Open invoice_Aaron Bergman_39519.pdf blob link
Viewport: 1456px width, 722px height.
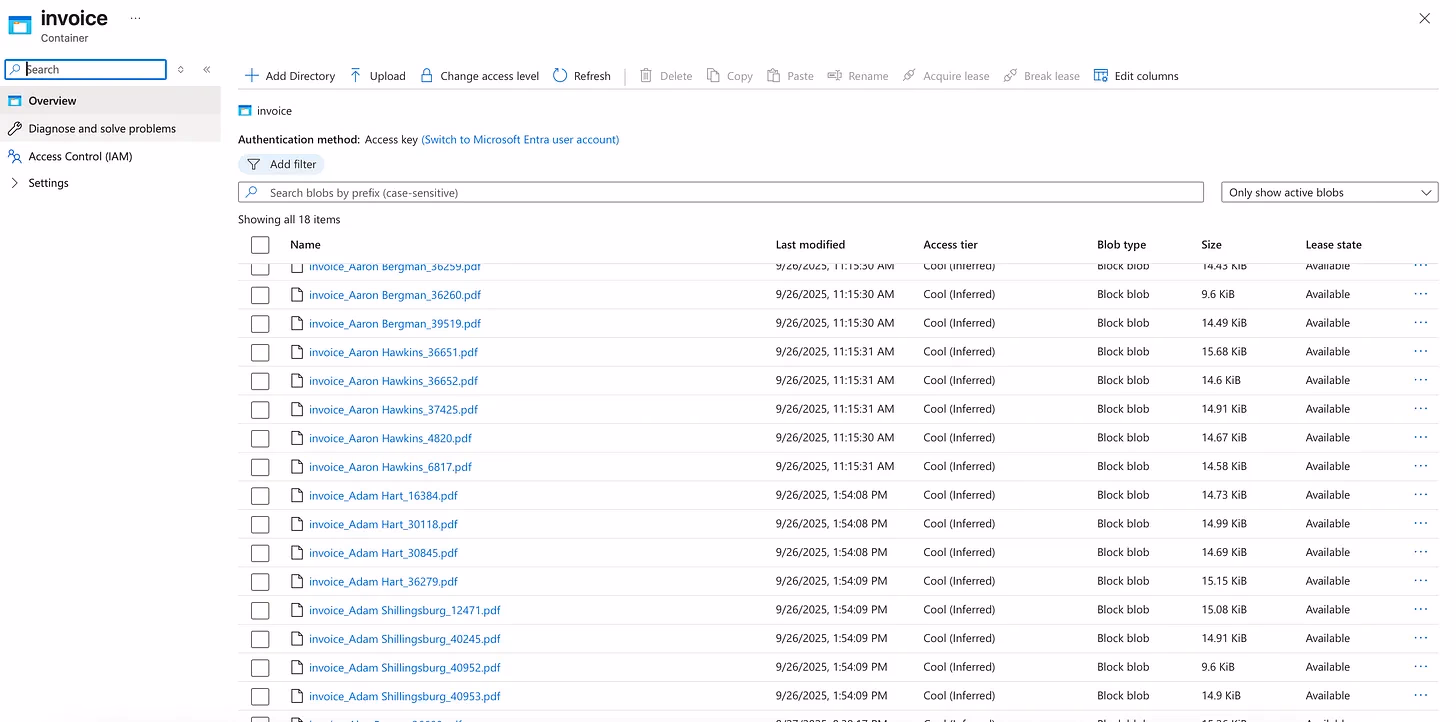coord(395,324)
